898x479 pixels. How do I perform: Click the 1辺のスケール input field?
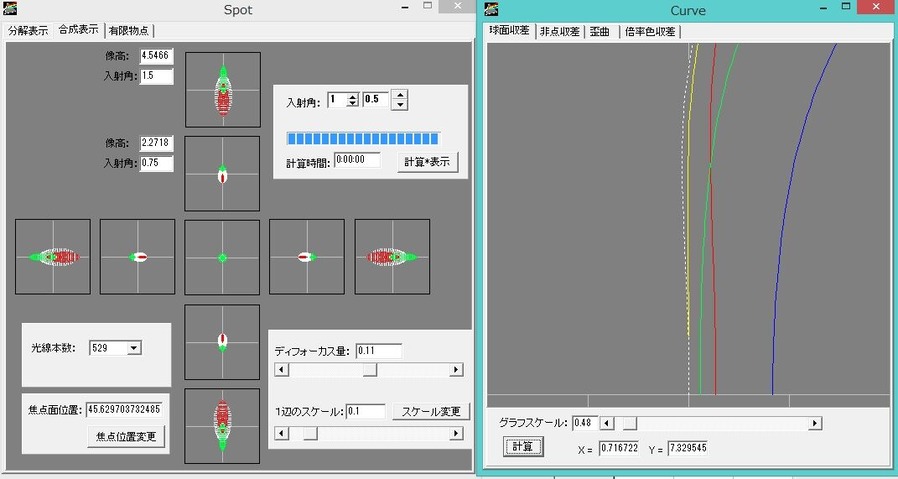365,411
